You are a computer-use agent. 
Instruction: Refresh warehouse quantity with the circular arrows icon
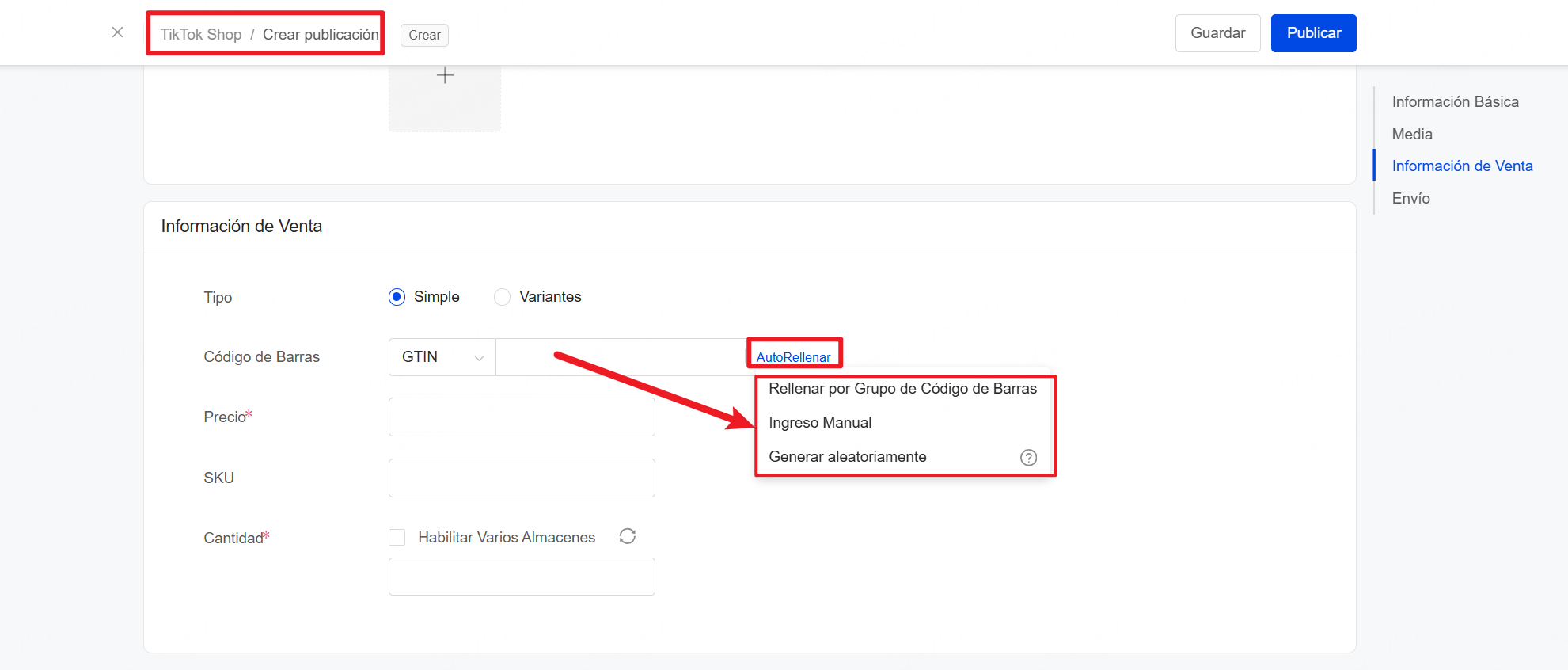628,536
